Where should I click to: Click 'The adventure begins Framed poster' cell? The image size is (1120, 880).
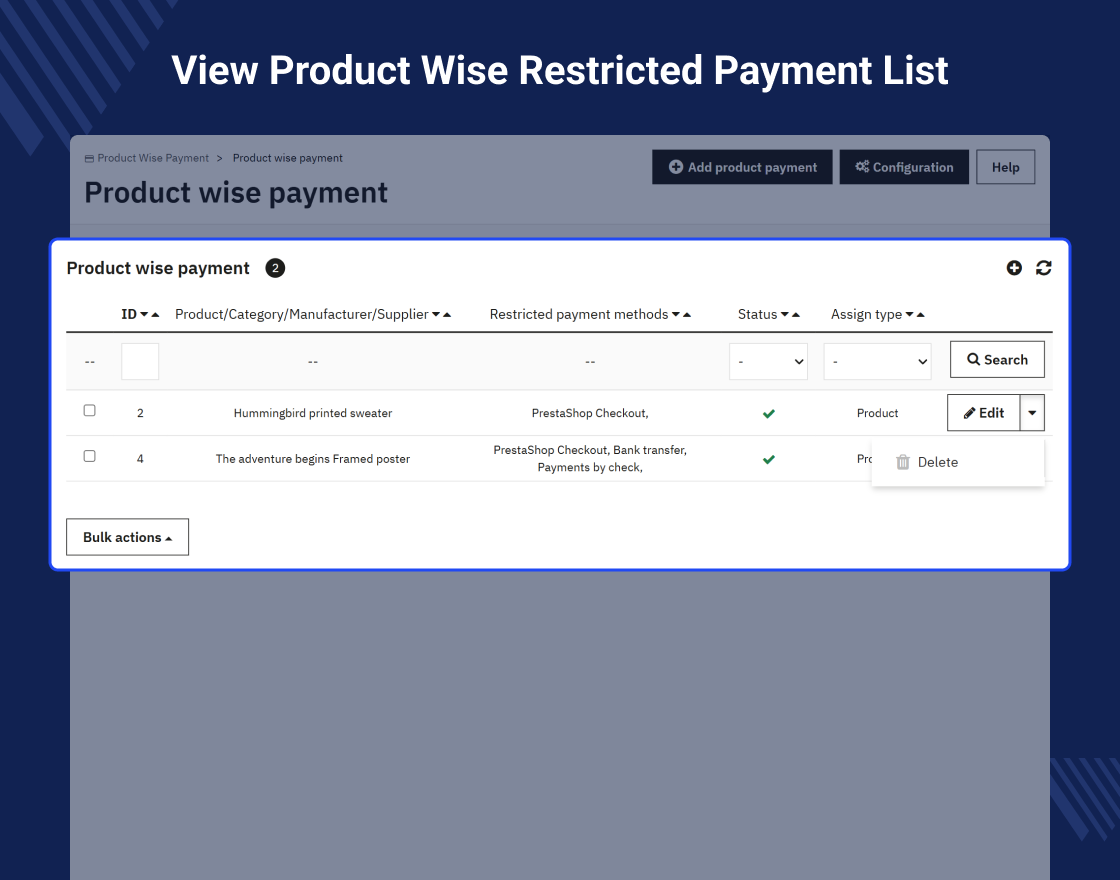click(x=313, y=459)
